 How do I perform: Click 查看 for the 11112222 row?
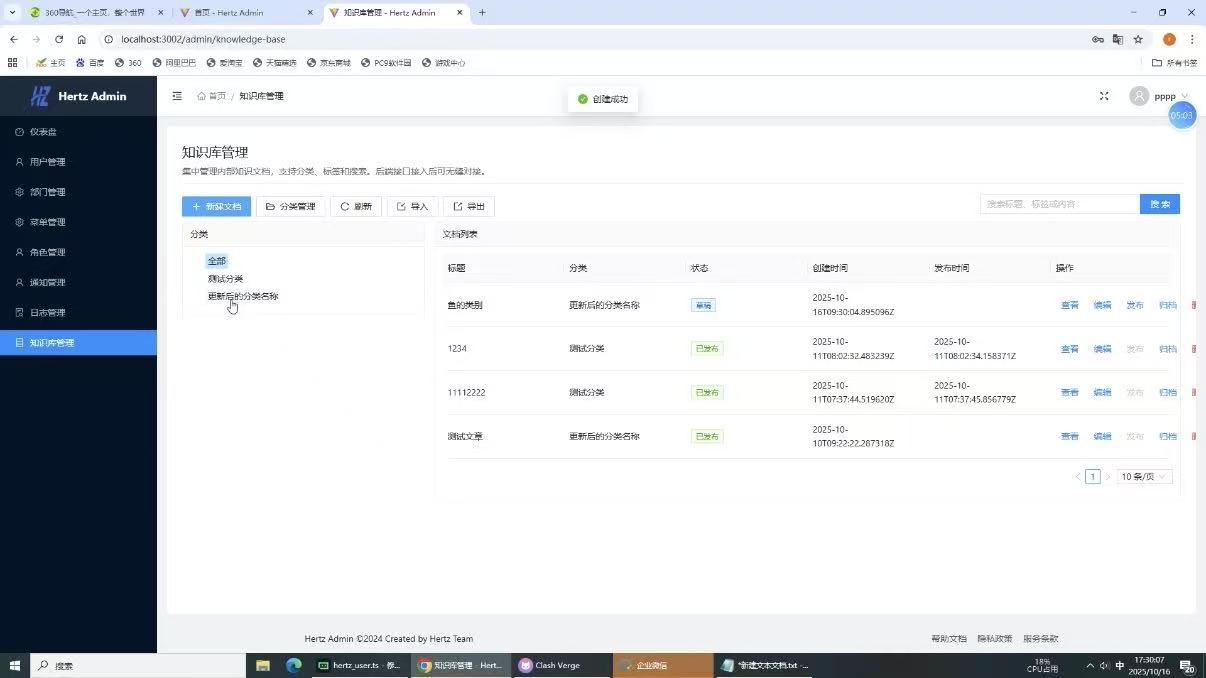pyautogui.click(x=1070, y=393)
